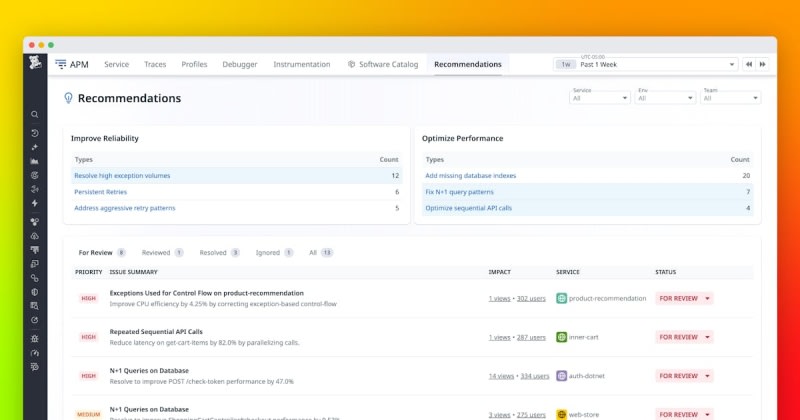Click the auth-dotnet service icon
This screenshot has width=800, height=420.
click(x=562, y=376)
